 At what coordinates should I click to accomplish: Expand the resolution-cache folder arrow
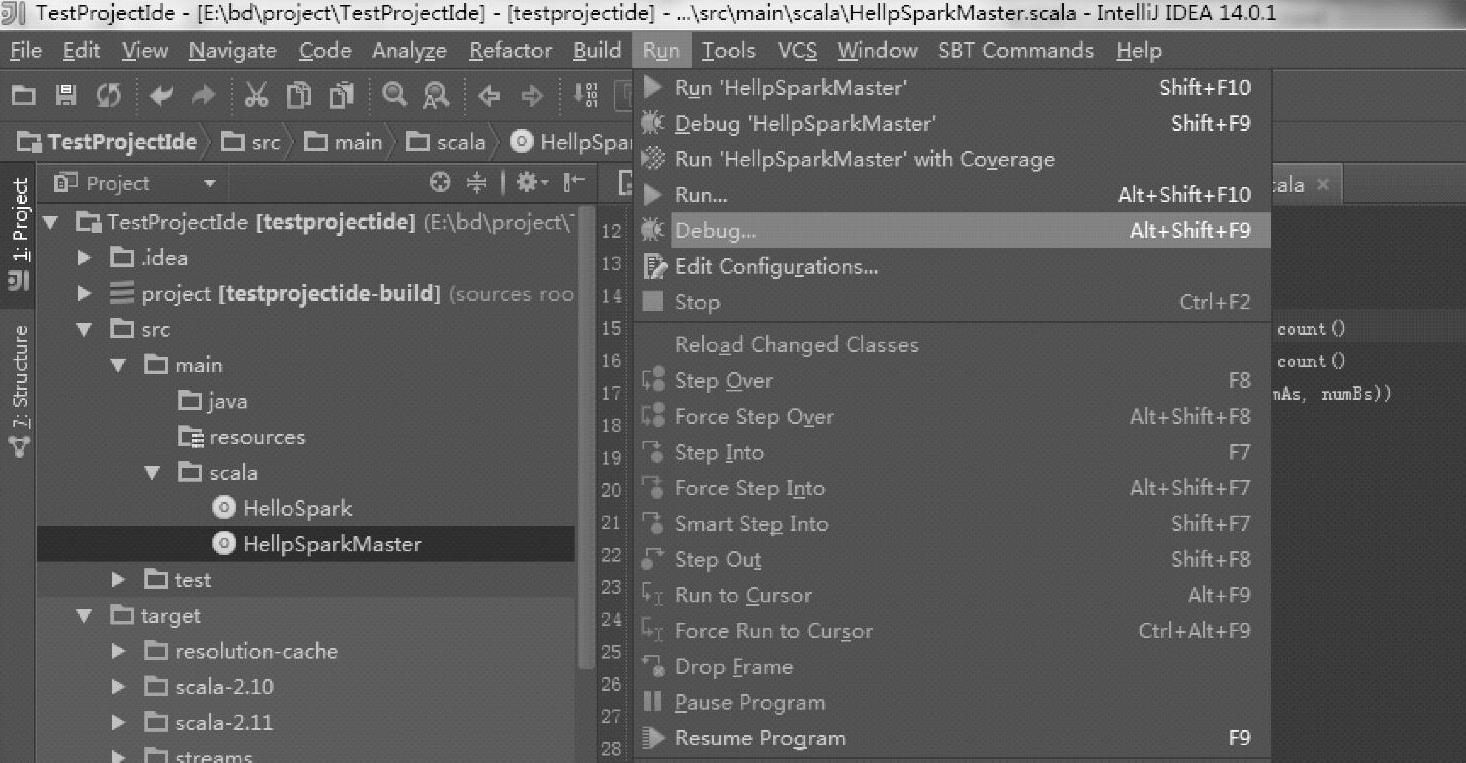[x=119, y=652]
